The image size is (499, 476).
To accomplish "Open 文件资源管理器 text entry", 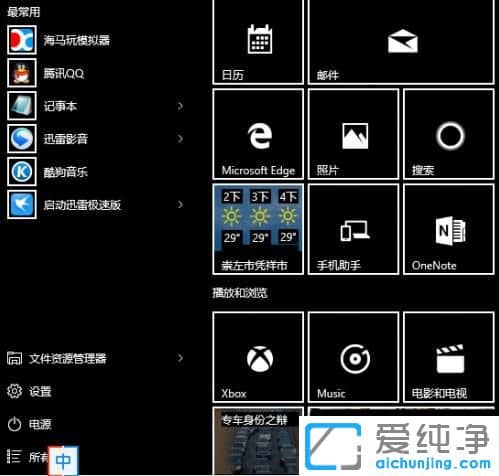I will tap(68, 359).
